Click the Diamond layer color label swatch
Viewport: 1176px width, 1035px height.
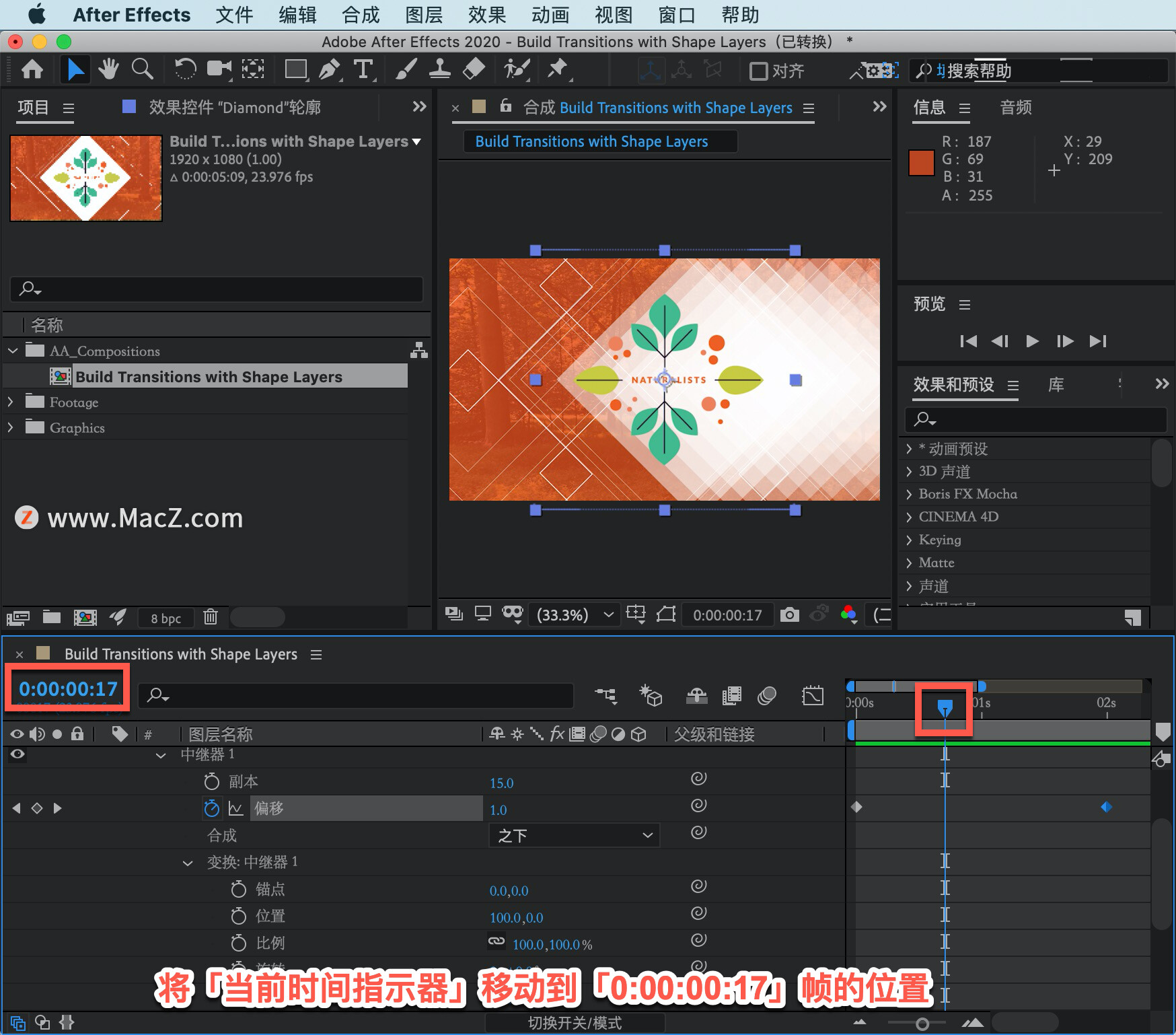pos(129,106)
